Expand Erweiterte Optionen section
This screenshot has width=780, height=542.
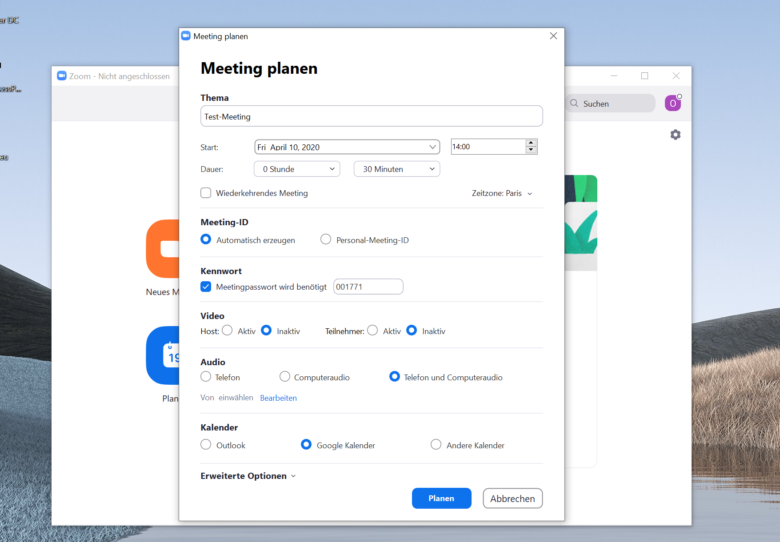pos(248,476)
